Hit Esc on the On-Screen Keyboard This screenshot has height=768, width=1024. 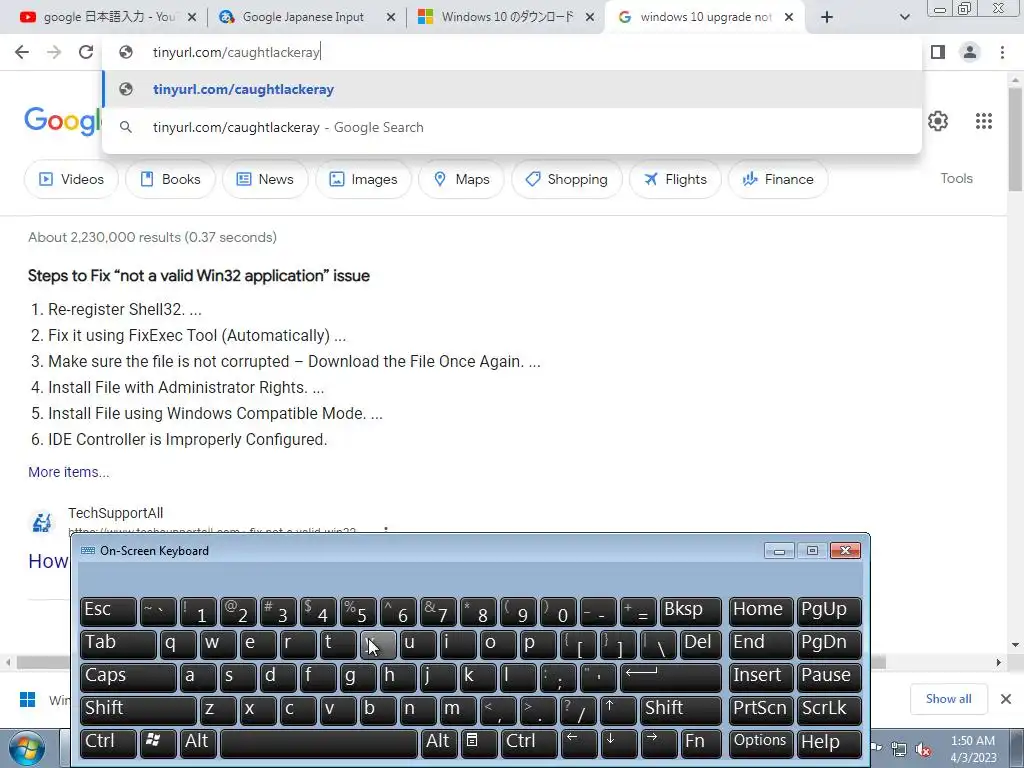pyautogui.click(x=108, y=611)
